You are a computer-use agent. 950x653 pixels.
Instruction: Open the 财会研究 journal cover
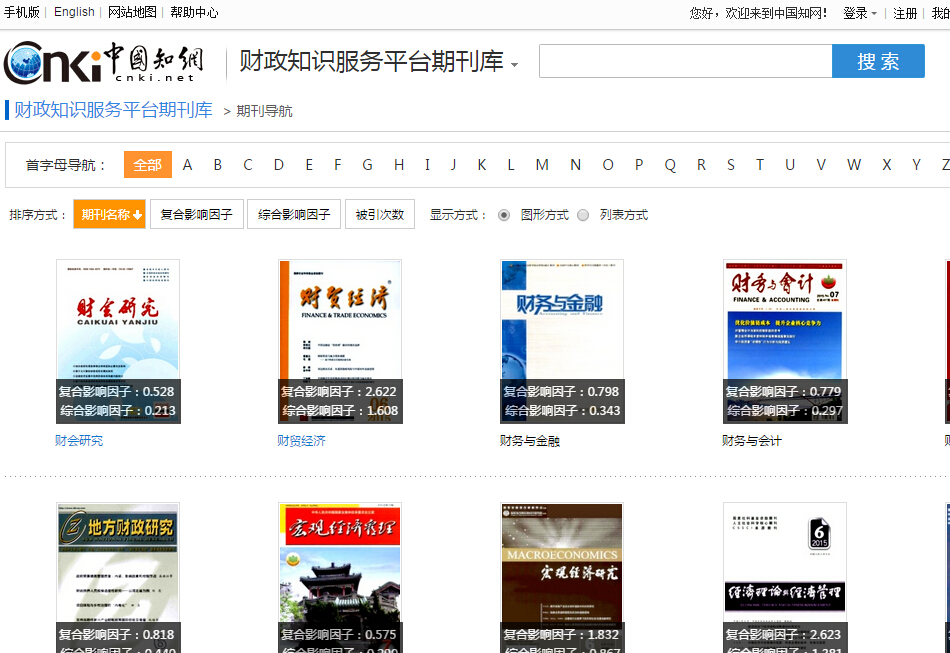coord(118,341)
